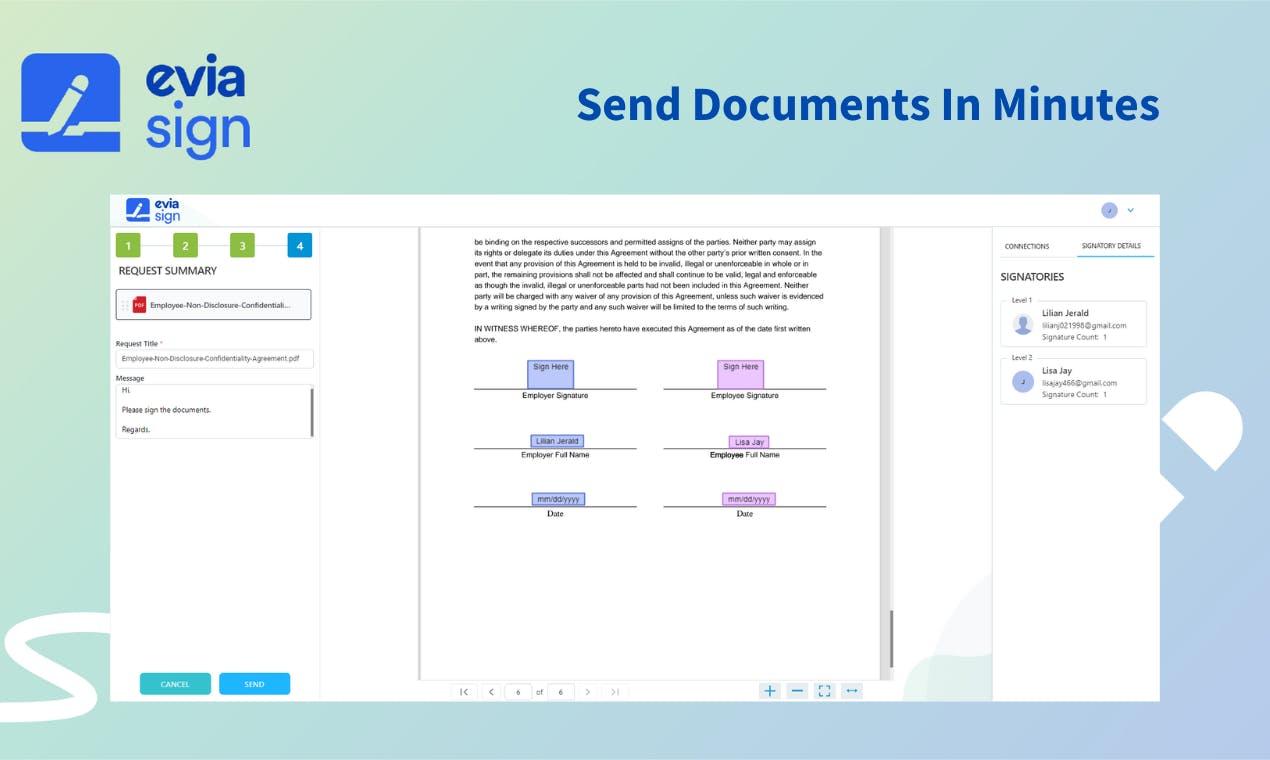Screen dimensions: 1270x760
Task: Toggle fit-to-page view
Action: point(824,691)
